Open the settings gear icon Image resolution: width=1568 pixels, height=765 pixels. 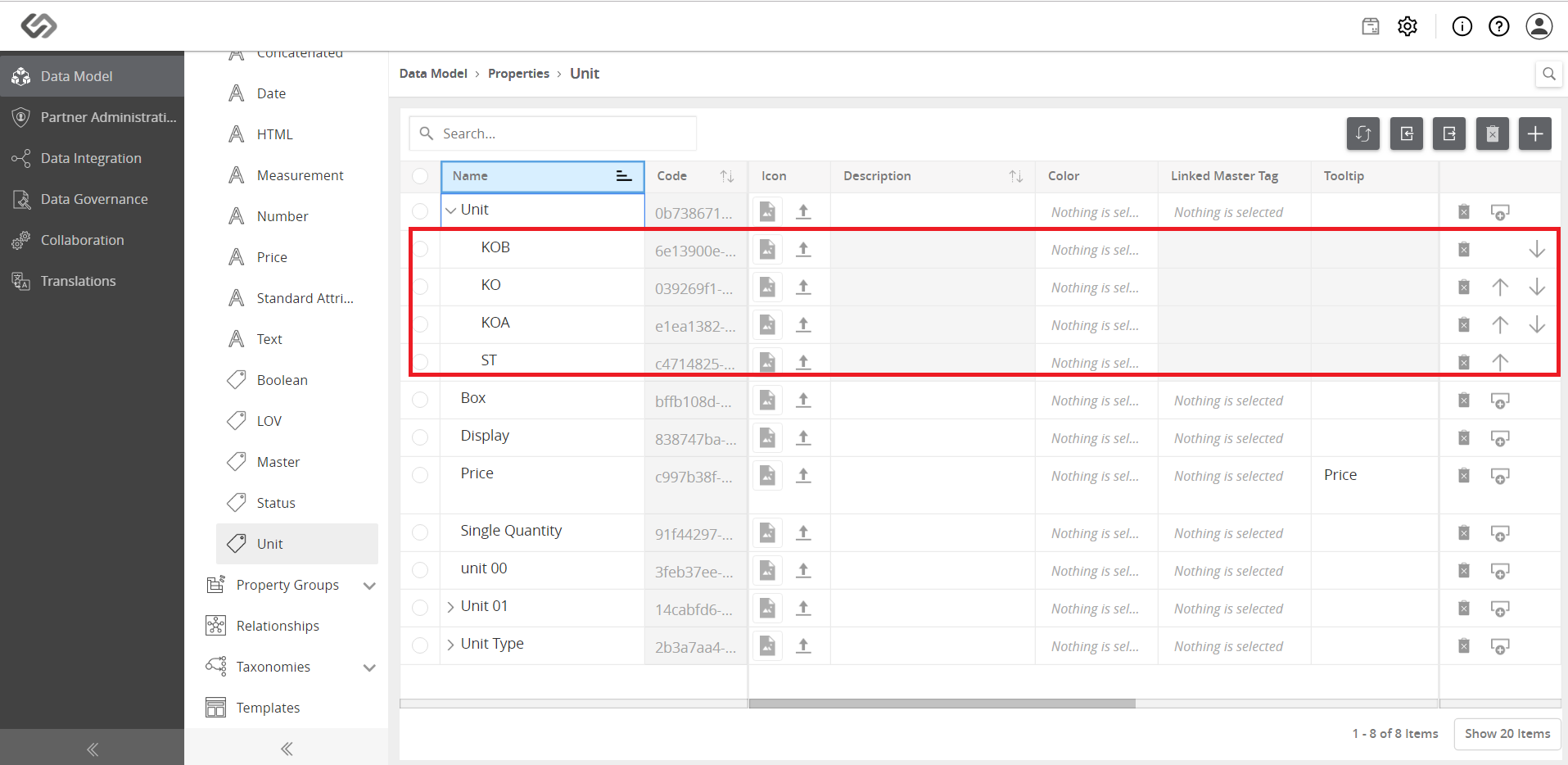point(1408,26)
